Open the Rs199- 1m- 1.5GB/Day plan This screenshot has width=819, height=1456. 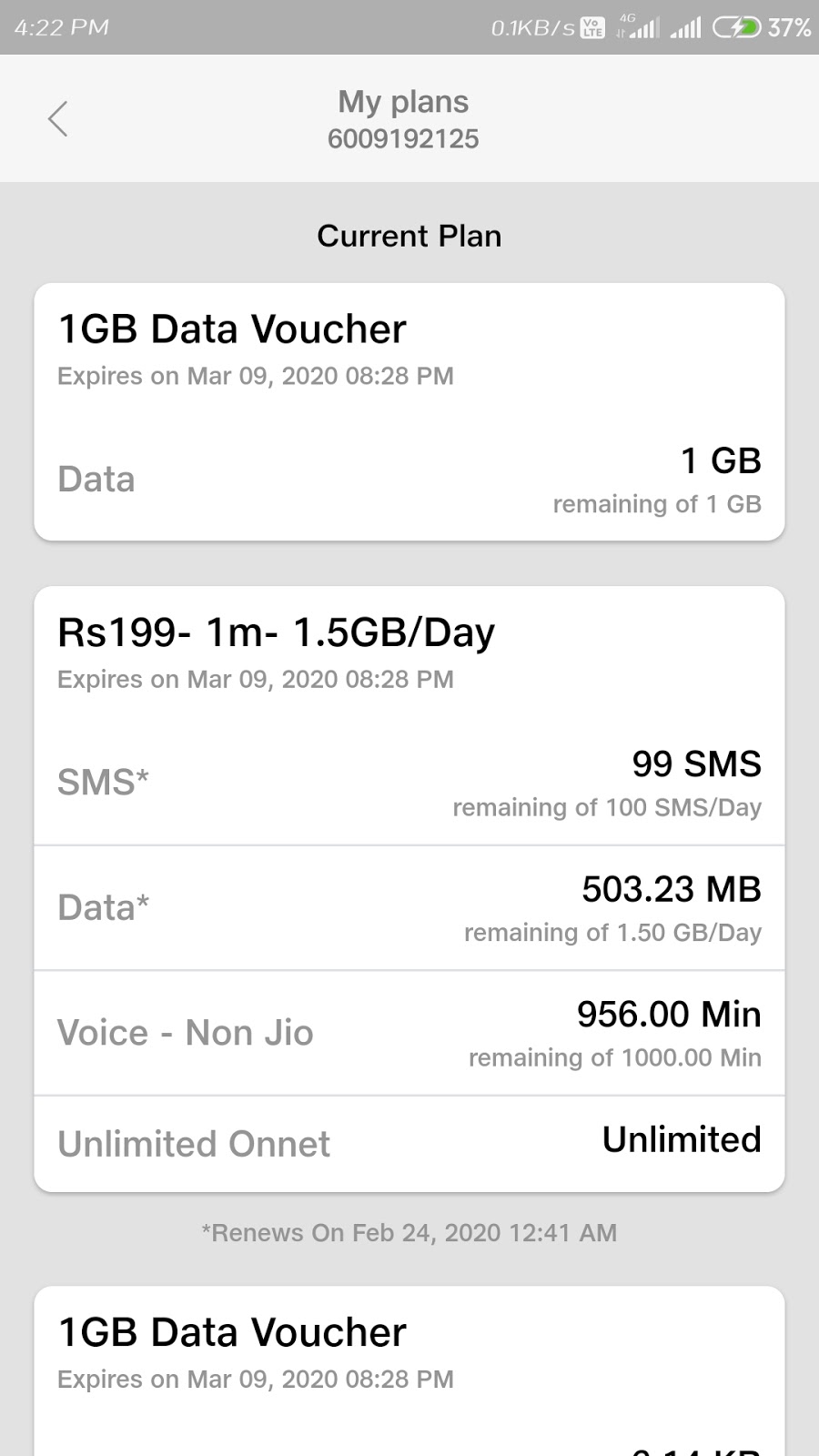(x=276, y=632)
